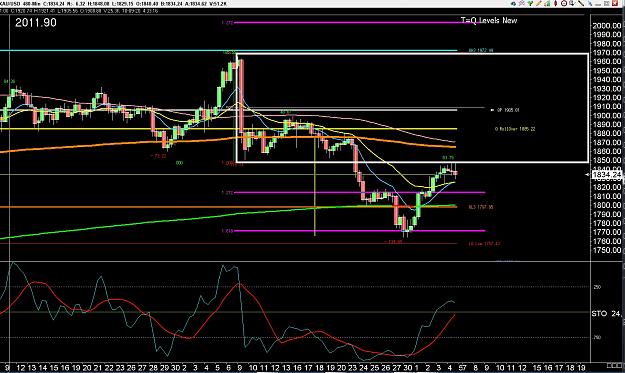
Task: Click the highlighted 1834.24 current price tag
Action: [606, 175]
